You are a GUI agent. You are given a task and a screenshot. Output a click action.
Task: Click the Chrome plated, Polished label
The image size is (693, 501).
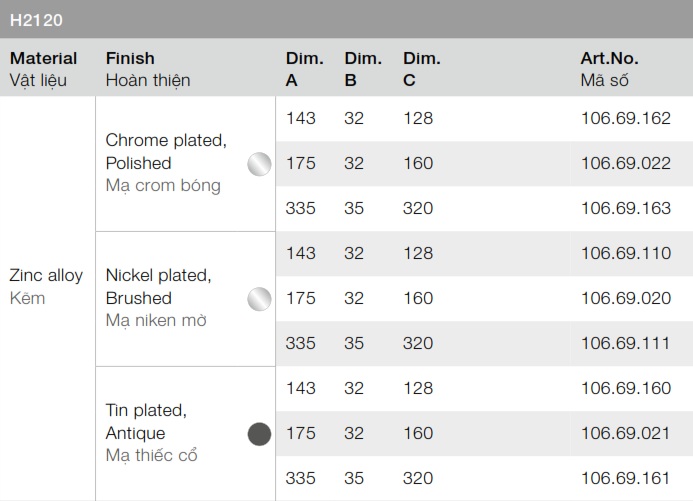point(166,151)
